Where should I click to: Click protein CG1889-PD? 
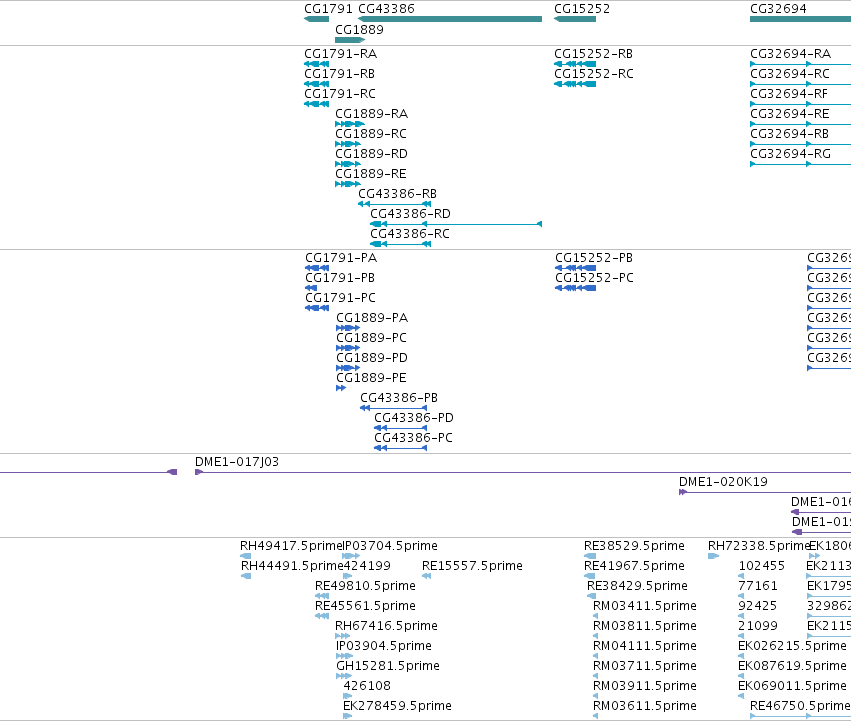click(x=372, y=358)
